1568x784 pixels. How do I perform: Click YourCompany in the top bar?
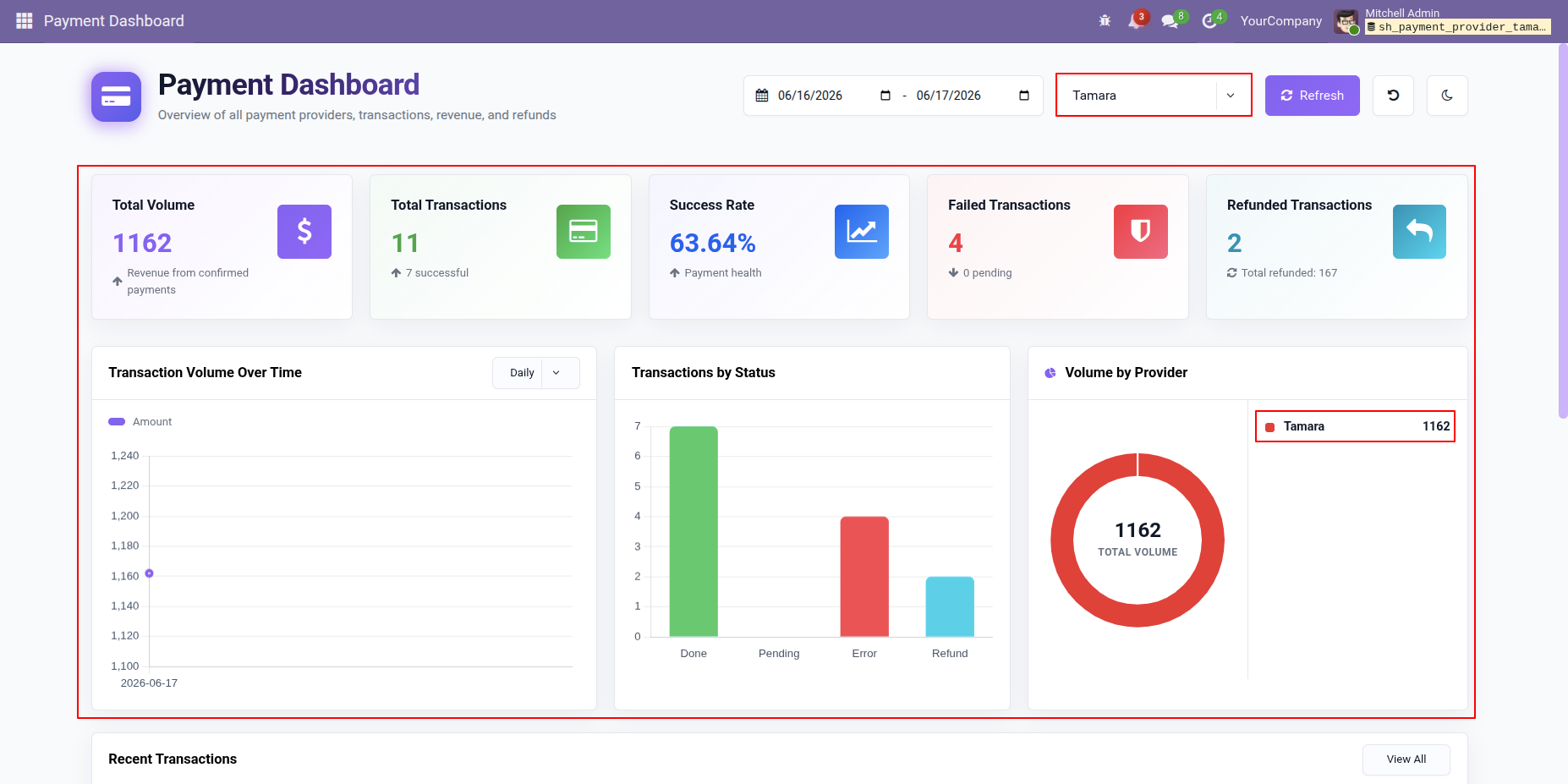click(1280, 21)
